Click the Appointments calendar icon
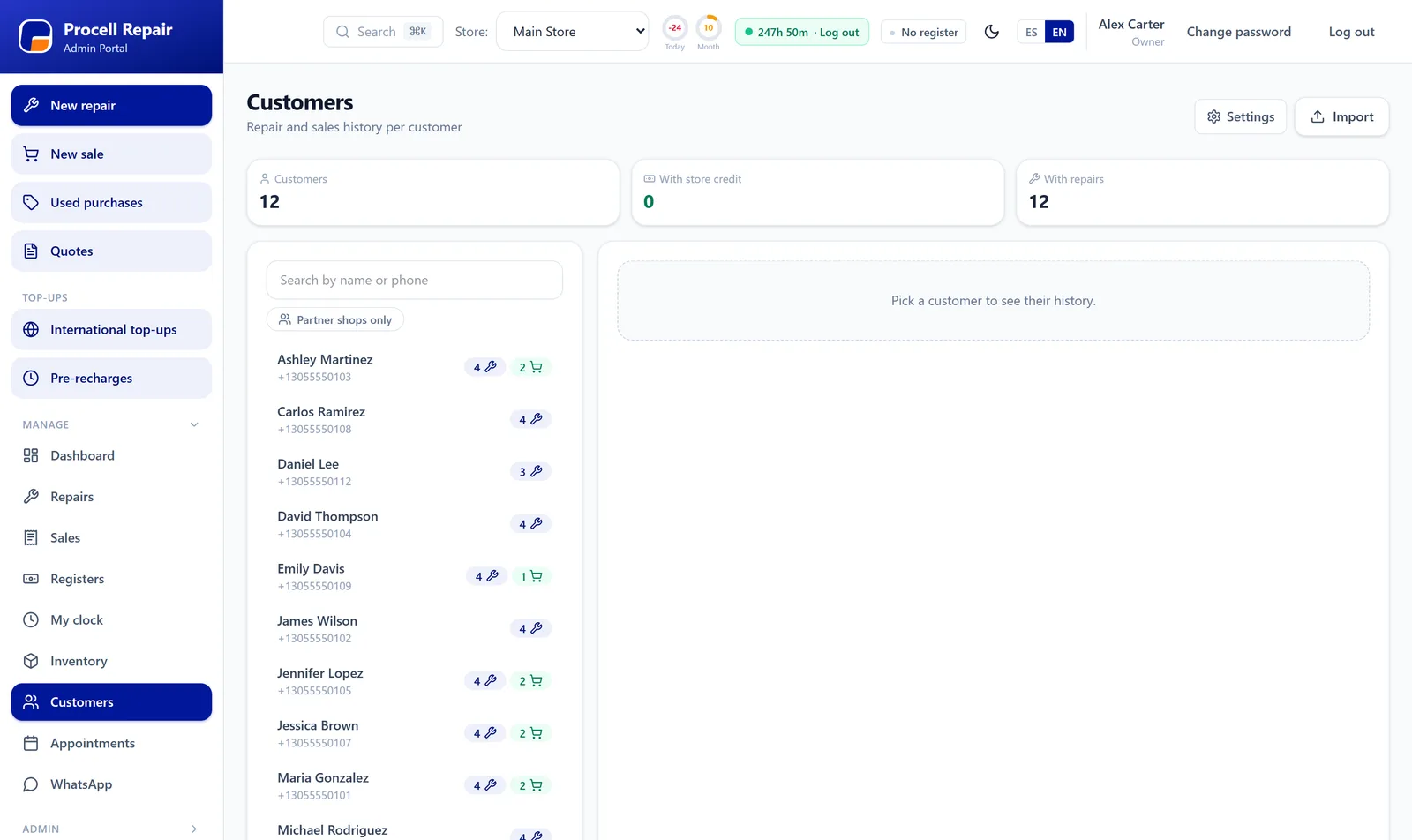 (x=31, y=743)
